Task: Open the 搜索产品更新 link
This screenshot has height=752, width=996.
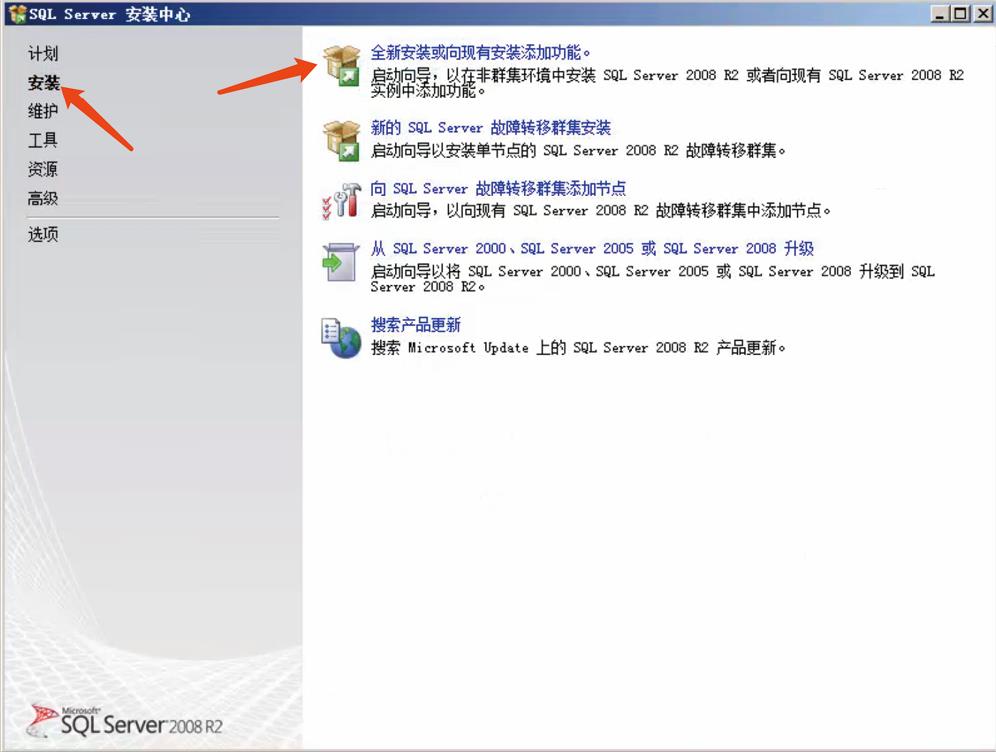Action: click(415, 325)
